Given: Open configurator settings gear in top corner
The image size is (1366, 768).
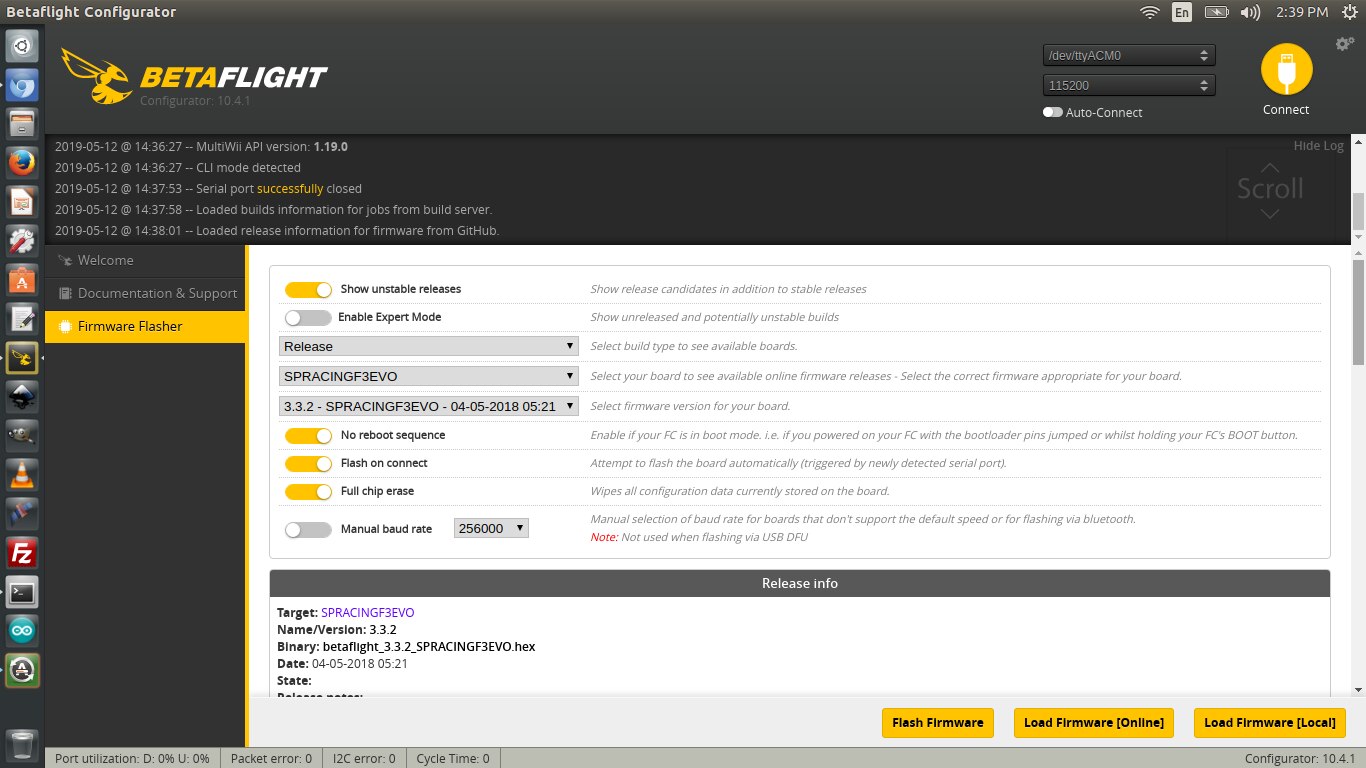Looking at the screenshot, I should pos(1345,44).
